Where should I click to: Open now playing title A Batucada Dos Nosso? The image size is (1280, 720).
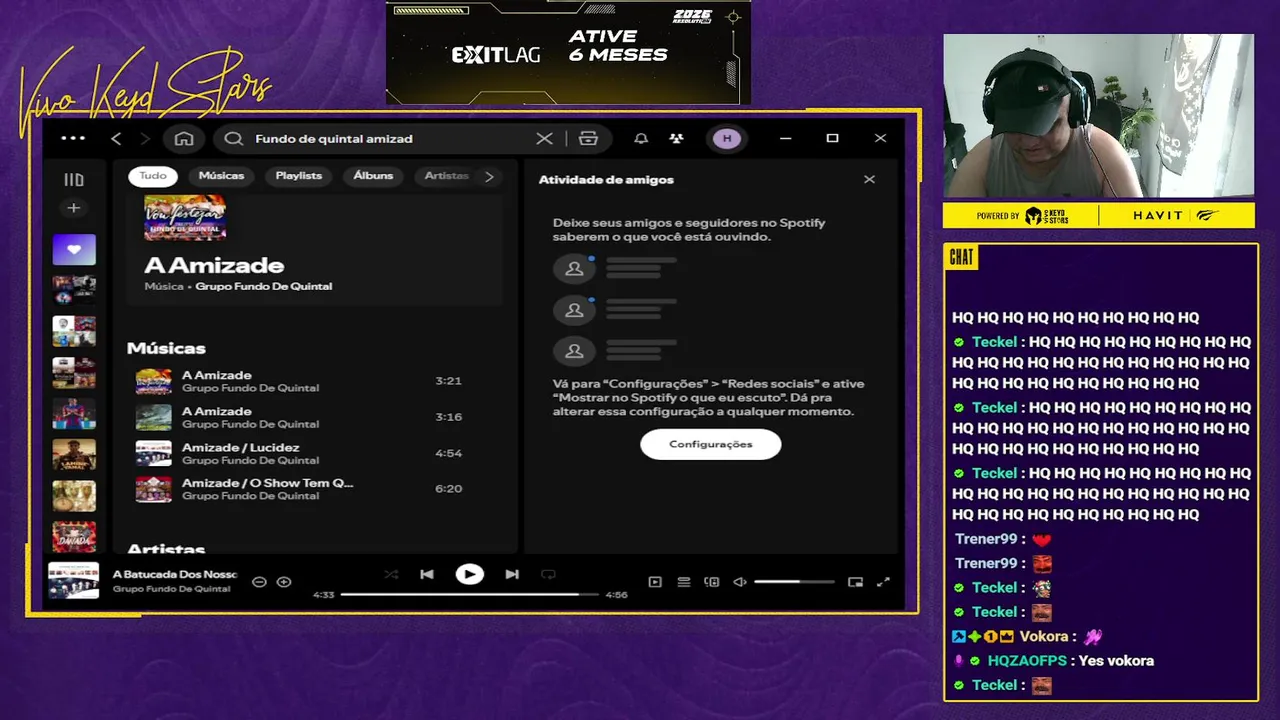tap(174, 574)
